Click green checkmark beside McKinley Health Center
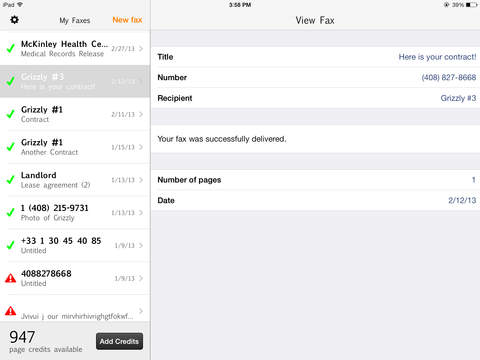 tap(11, 48)
